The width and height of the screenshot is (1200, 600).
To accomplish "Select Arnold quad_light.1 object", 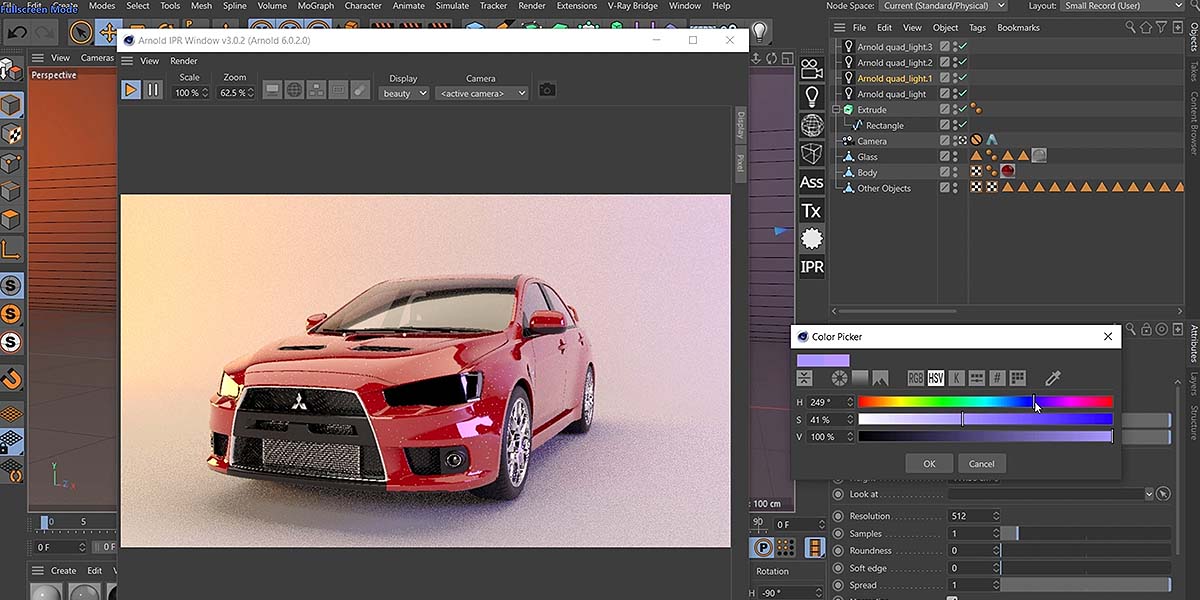I will [x=894, y=78].
